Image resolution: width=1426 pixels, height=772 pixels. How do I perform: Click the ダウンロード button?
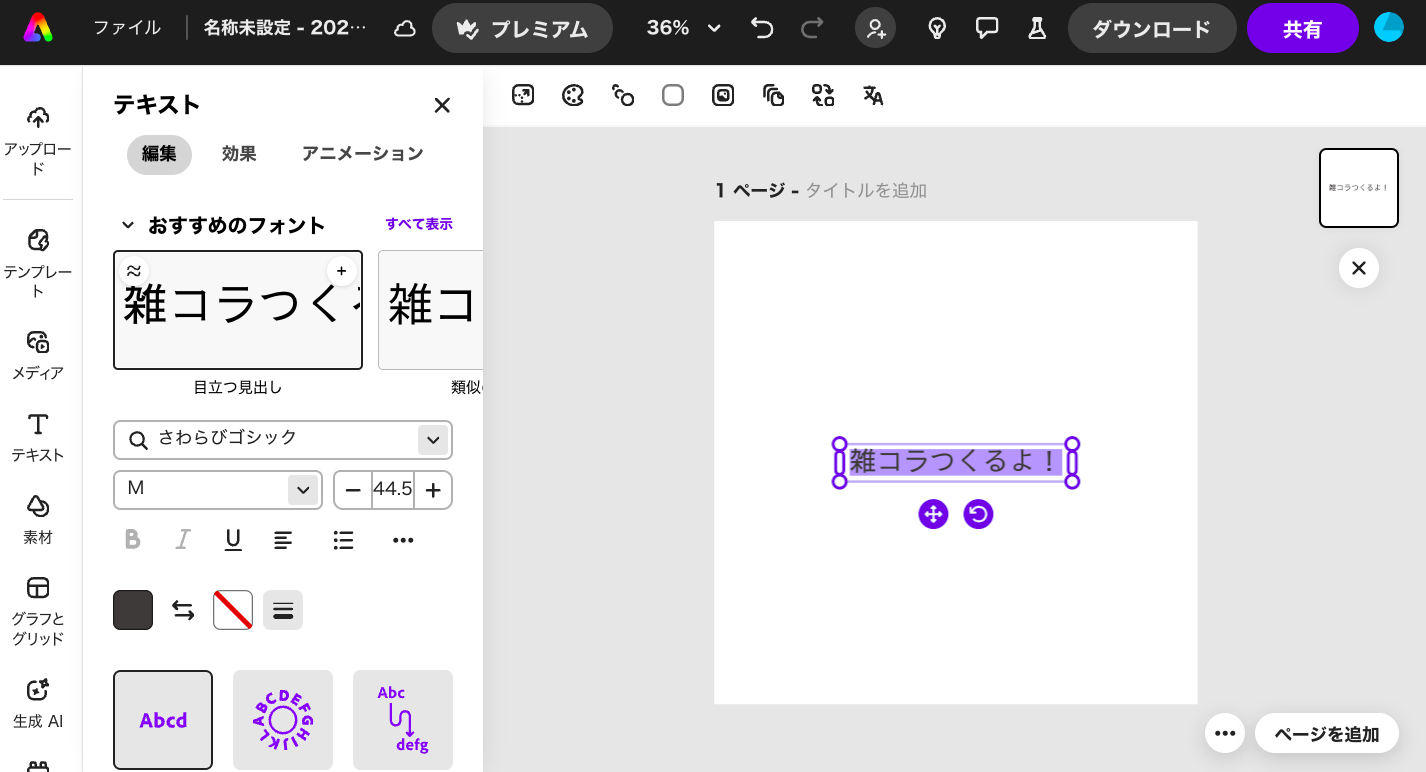pos(1152,28)
